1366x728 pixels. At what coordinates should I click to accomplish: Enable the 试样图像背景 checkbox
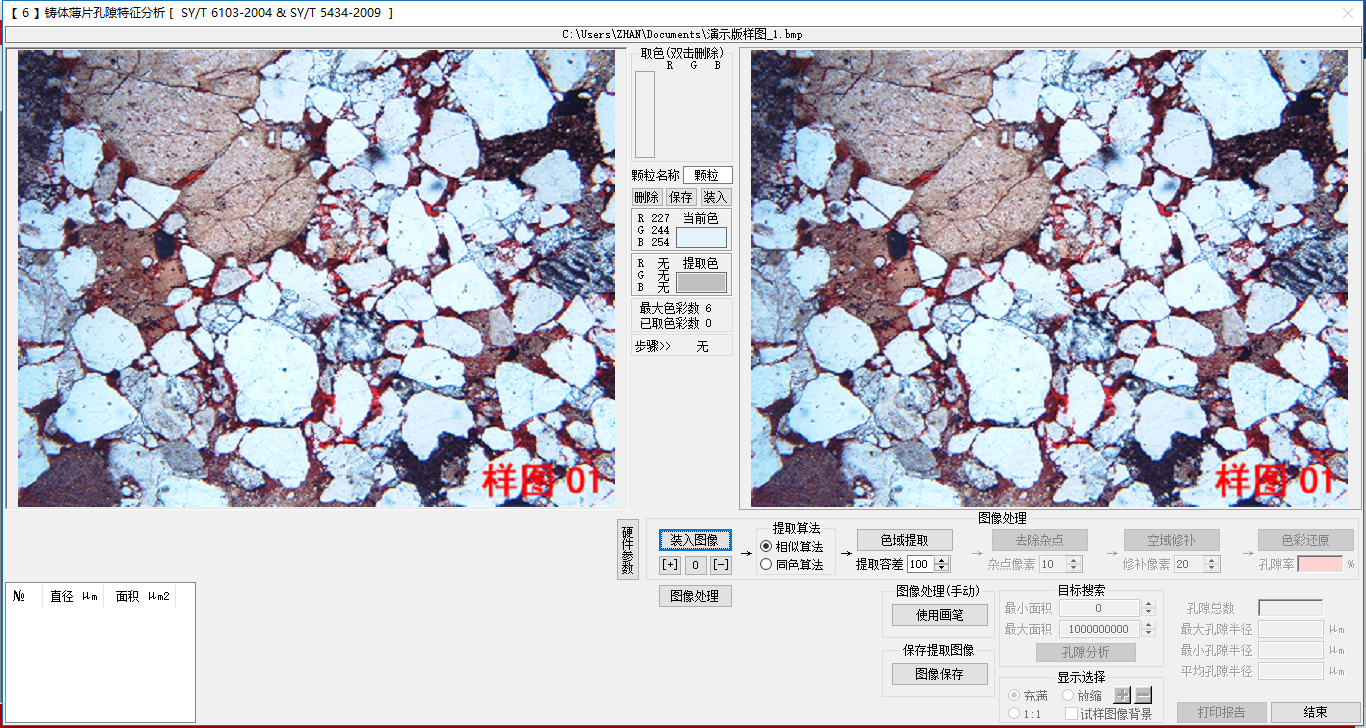pos(1072,714)
